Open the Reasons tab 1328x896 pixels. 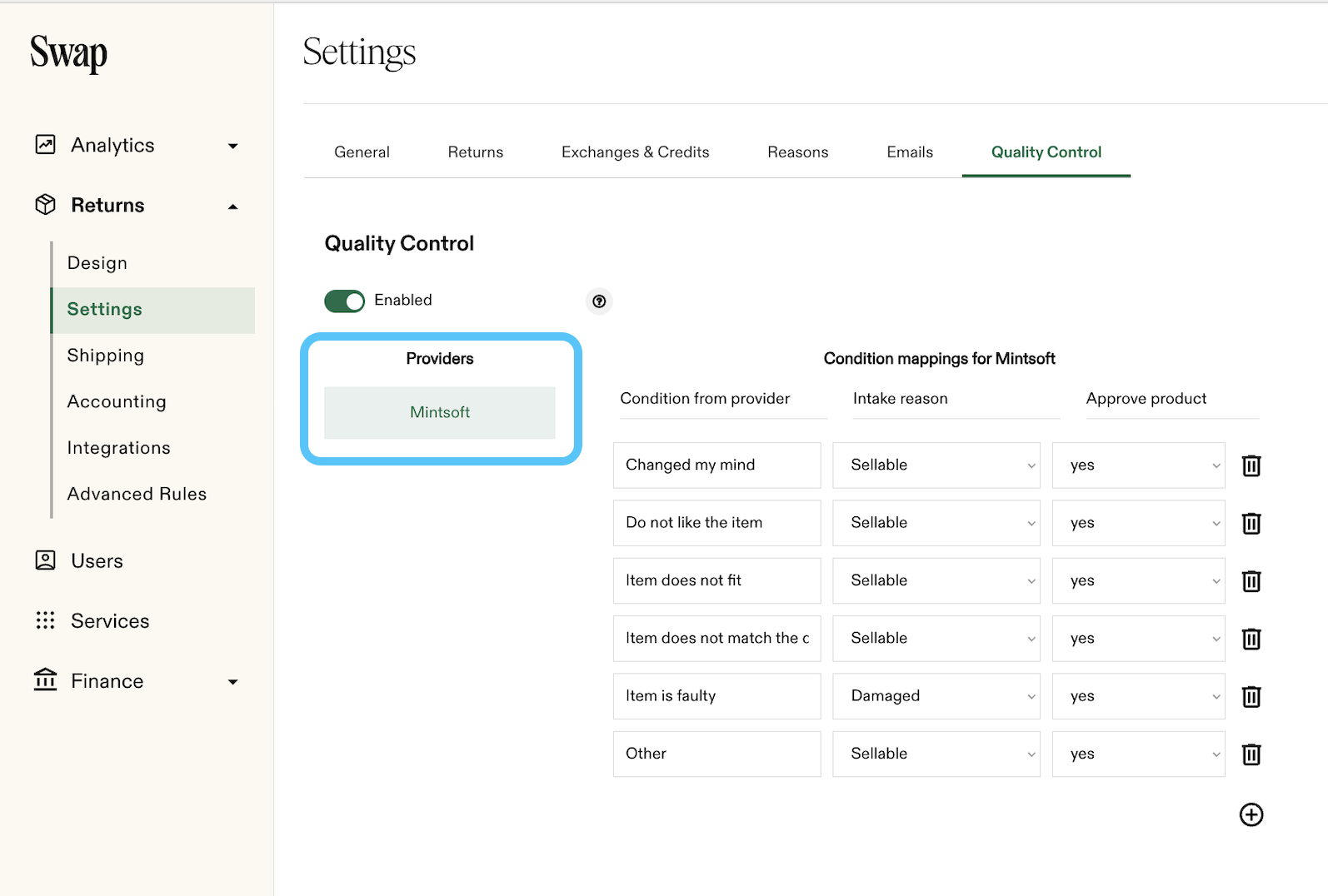click(x=798, y=152)
